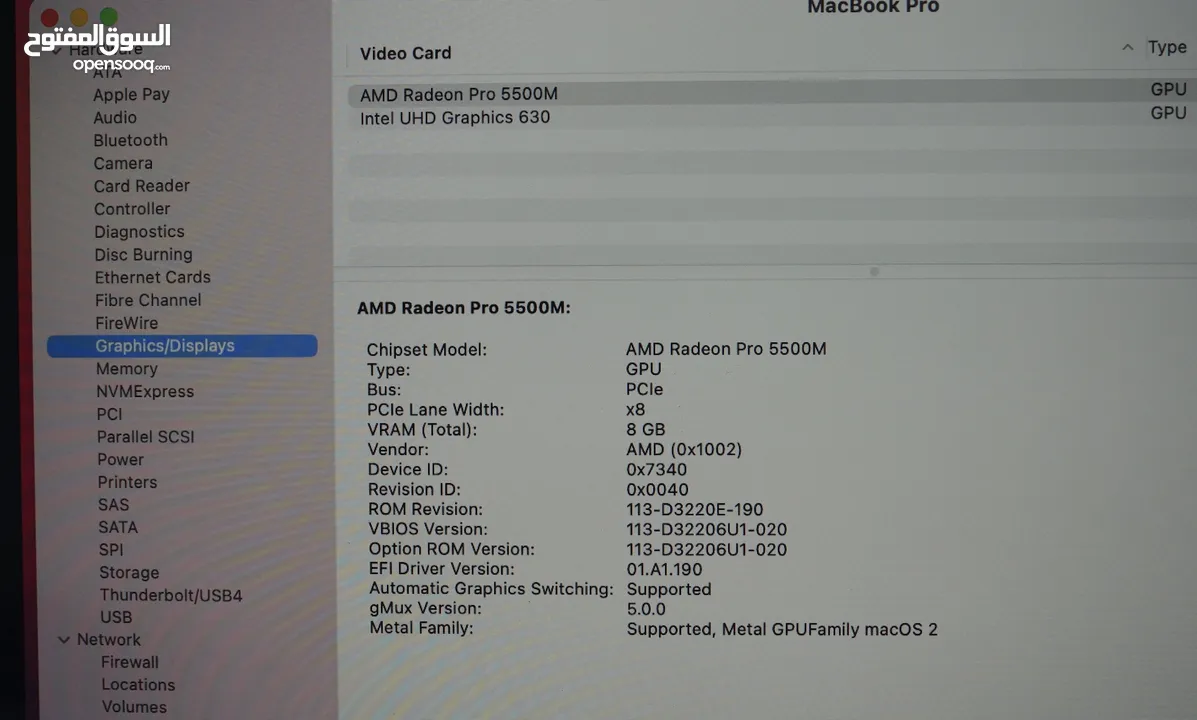Click the yellow minimize traffic light
Viewport: 1197px width, 720px height.
coord(77,16)
